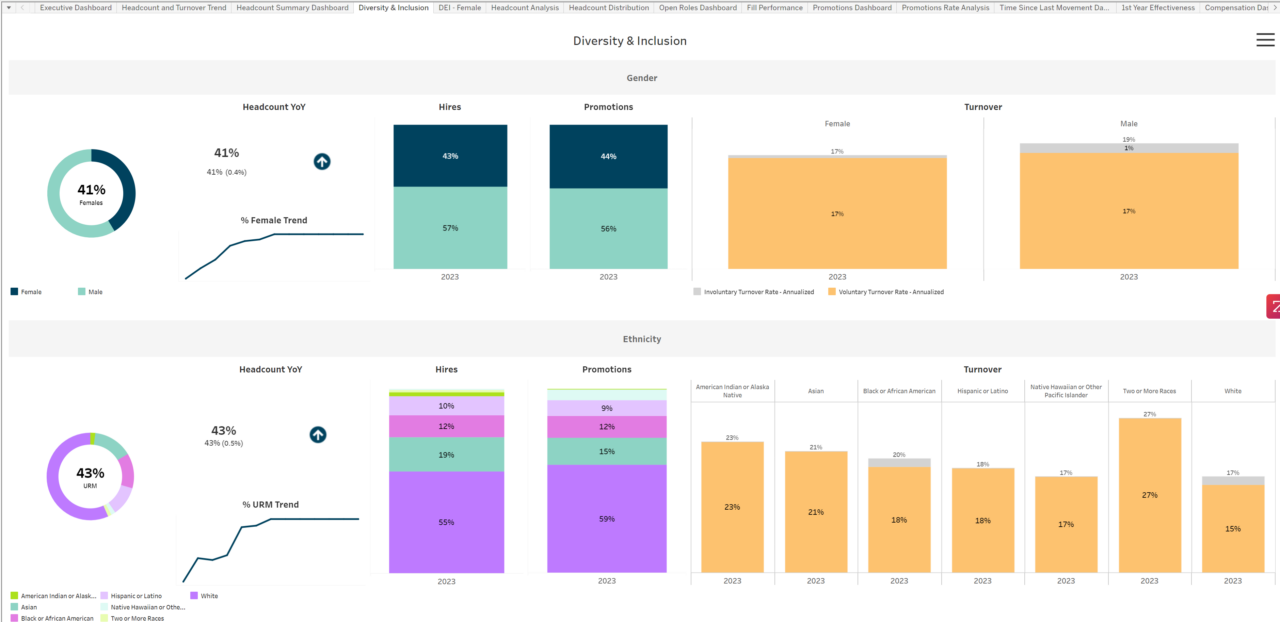Click the Diversity & Inclusion page title
The width and height of the screenshot is (1280, 622).
(x=630, y=41)
